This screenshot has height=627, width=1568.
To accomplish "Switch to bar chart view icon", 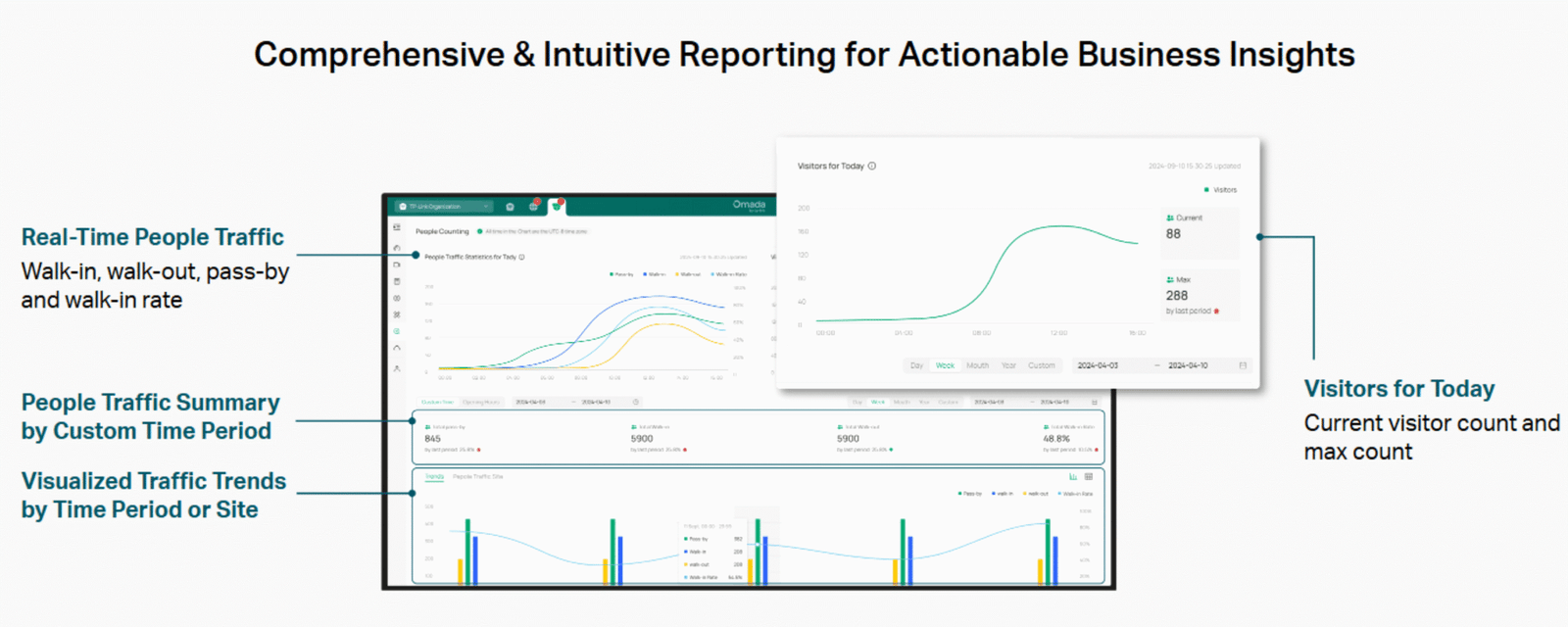I will coord(1073,477).
